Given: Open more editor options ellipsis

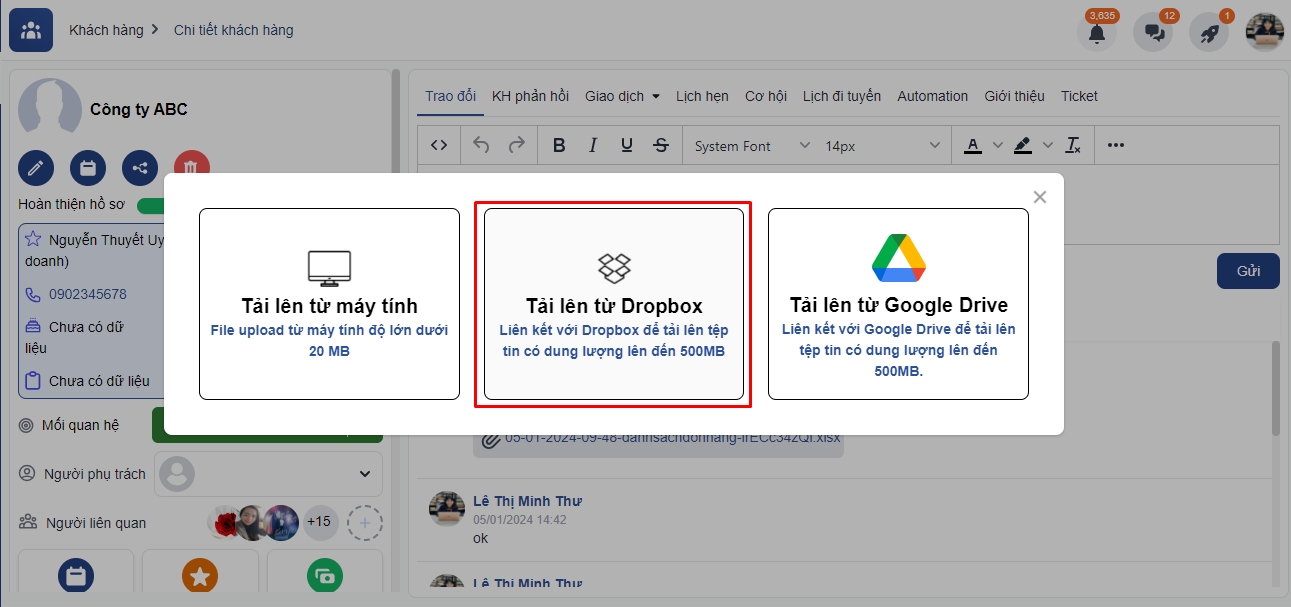Looking at the screenshot, I should pos(1117,145).
